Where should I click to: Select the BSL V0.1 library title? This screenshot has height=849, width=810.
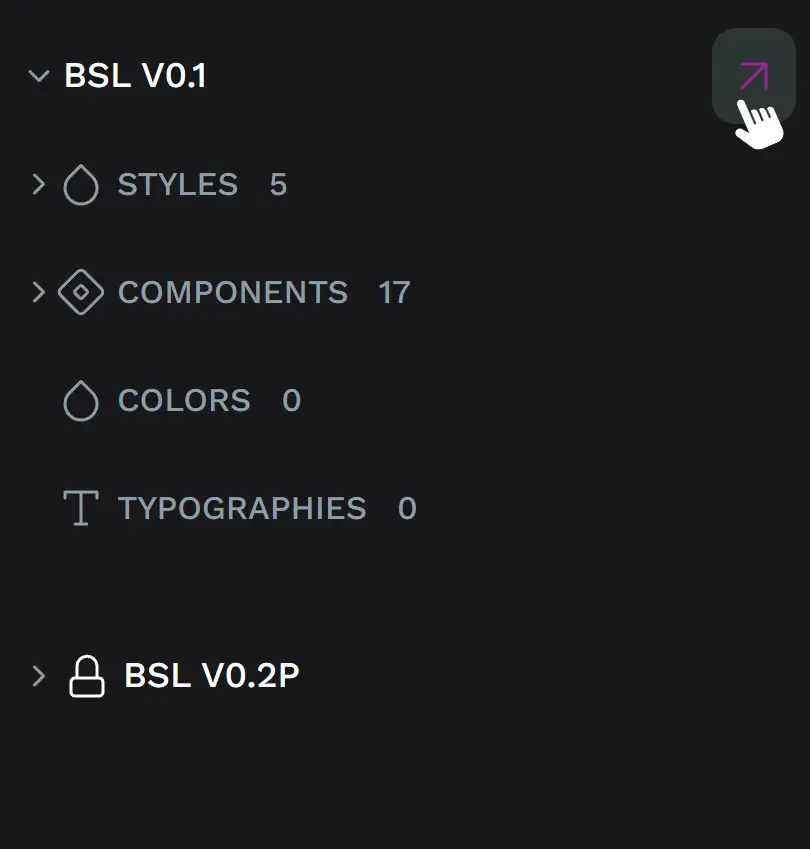[135, 76]
